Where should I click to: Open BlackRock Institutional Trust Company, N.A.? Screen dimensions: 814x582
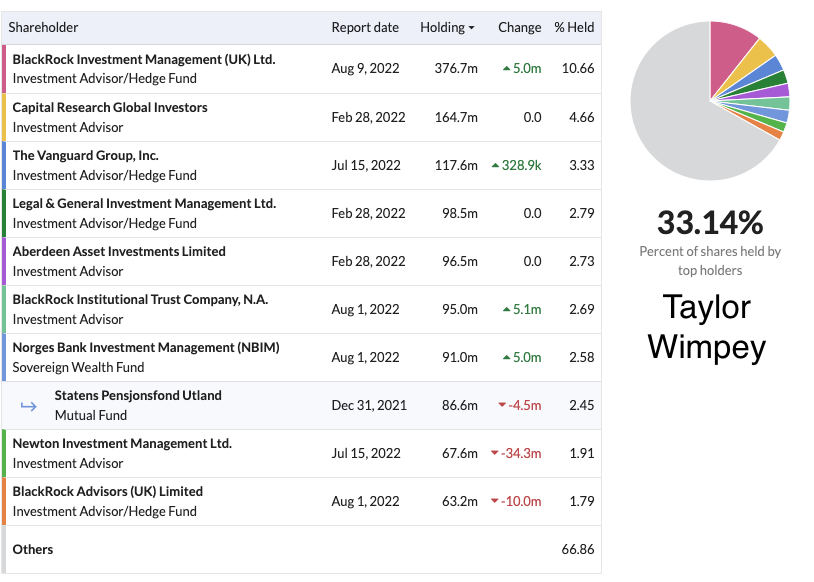tap(140, 300)
